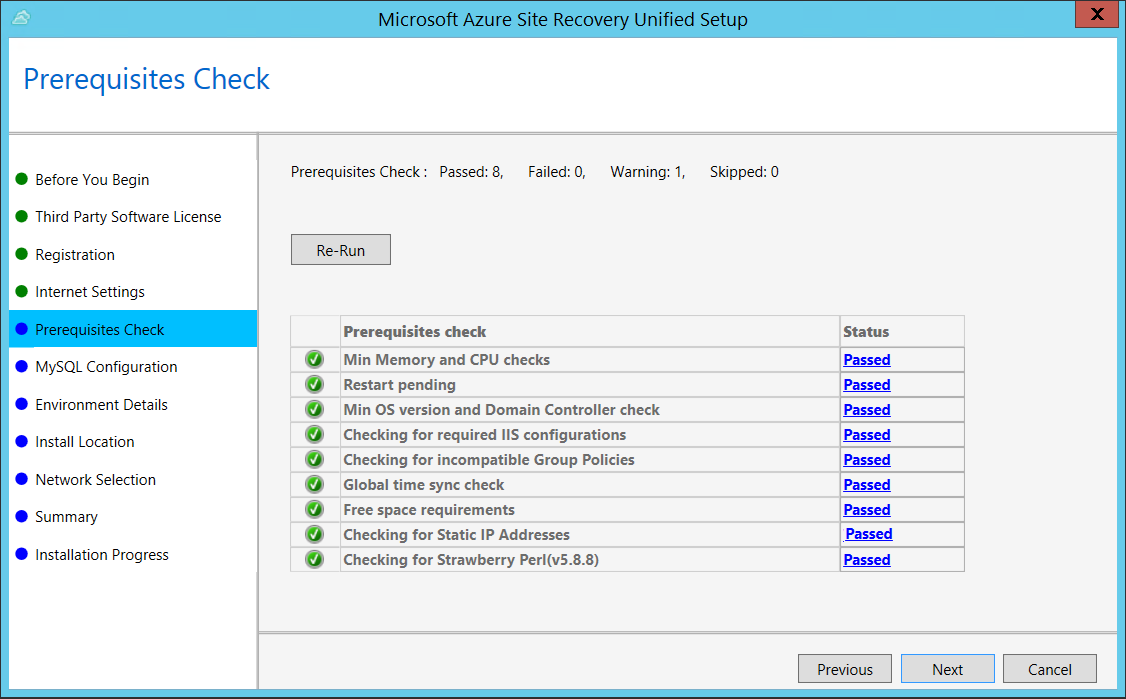Click the Re-Run button
The height and width of the screenshot is (699, 1126).
[340, 249]
